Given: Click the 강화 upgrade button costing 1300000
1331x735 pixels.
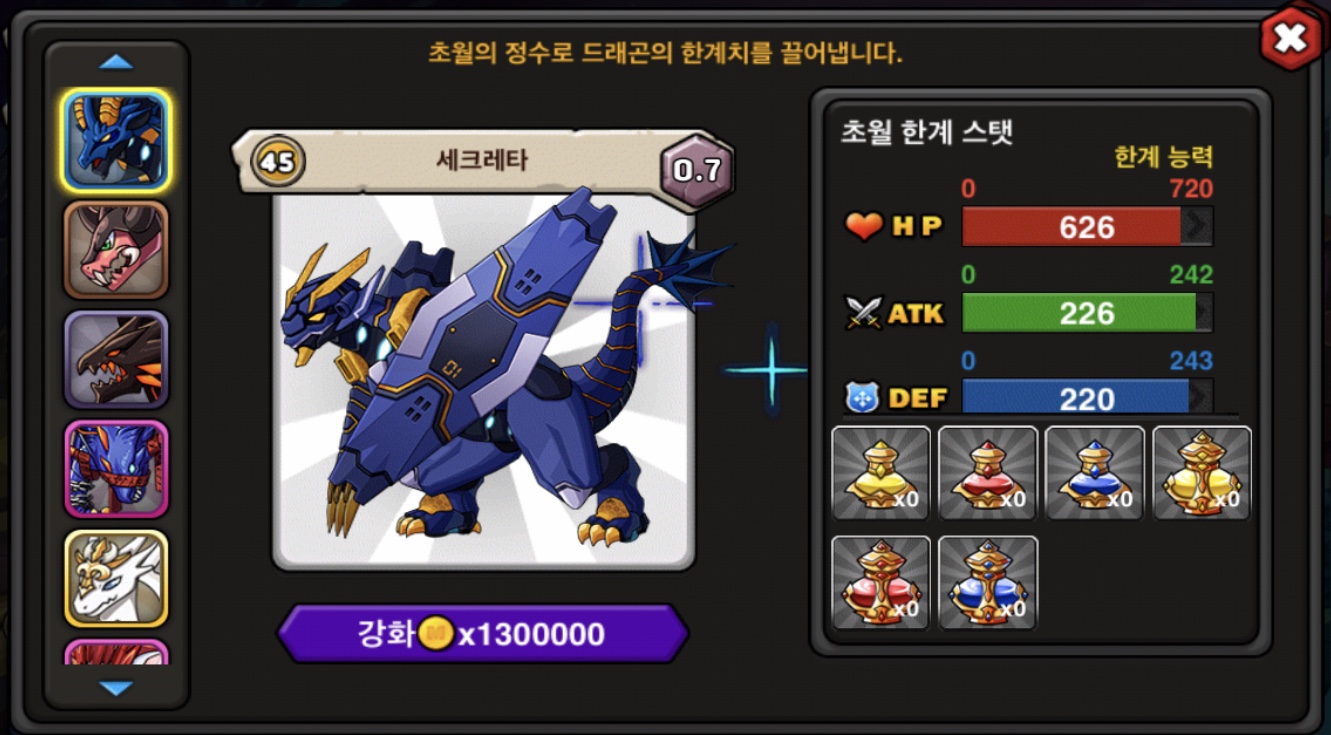Looking at the screenshot, I should point(483,634).
